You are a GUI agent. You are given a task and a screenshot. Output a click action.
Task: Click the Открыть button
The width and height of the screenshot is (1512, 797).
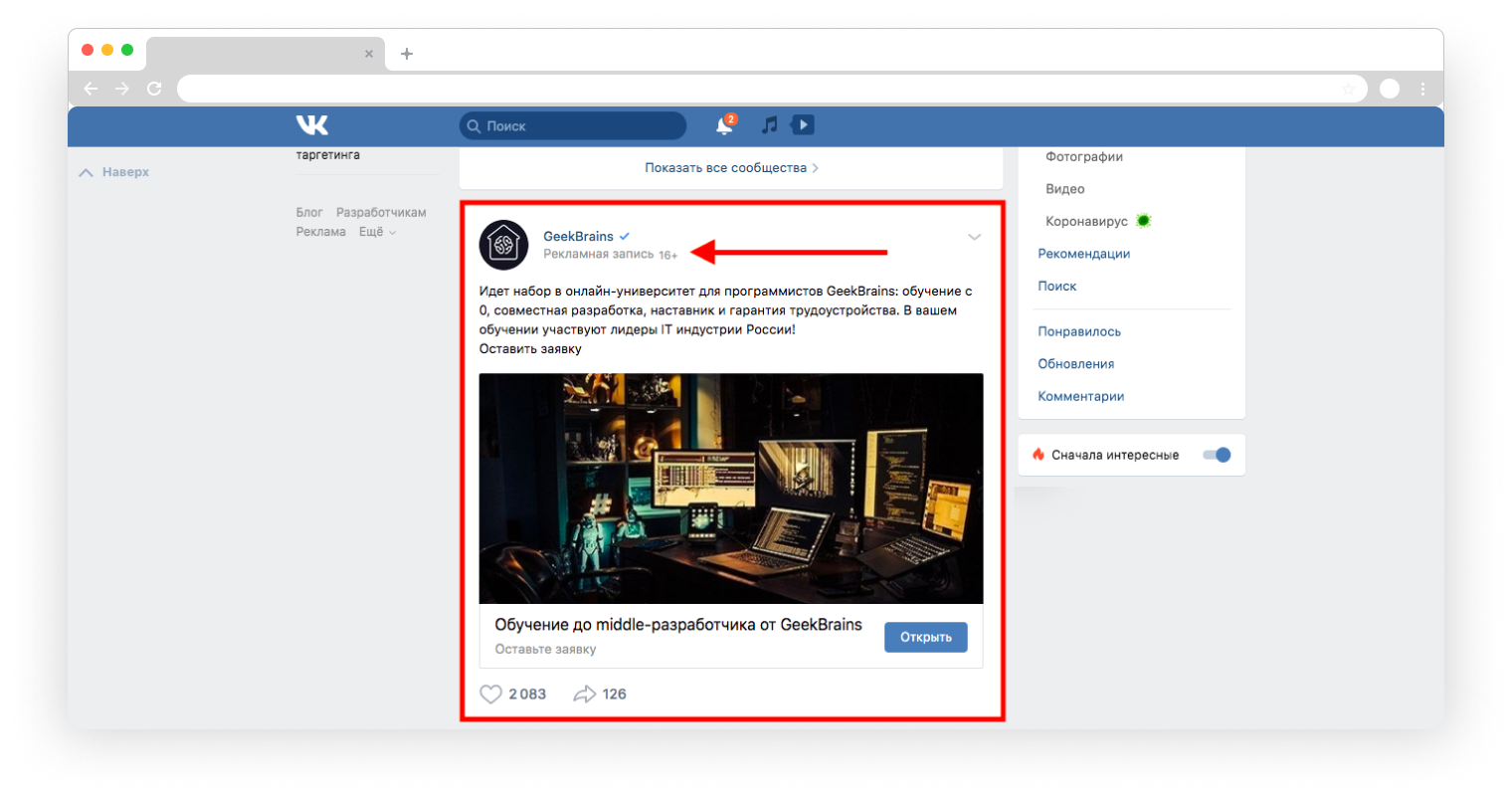click(x=926, y=637)
